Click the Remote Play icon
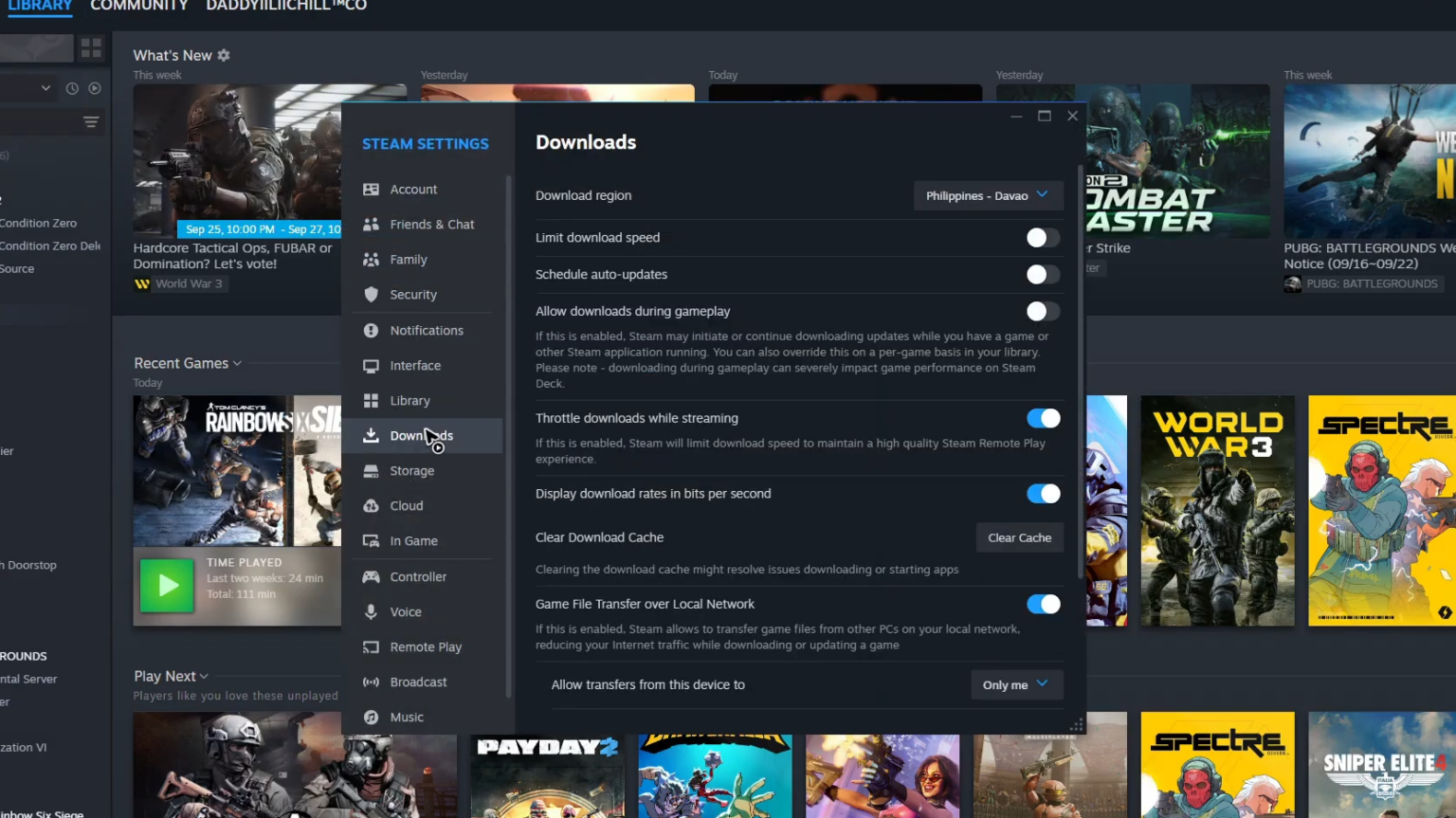The image size is (1456, 818). point(371,647)
